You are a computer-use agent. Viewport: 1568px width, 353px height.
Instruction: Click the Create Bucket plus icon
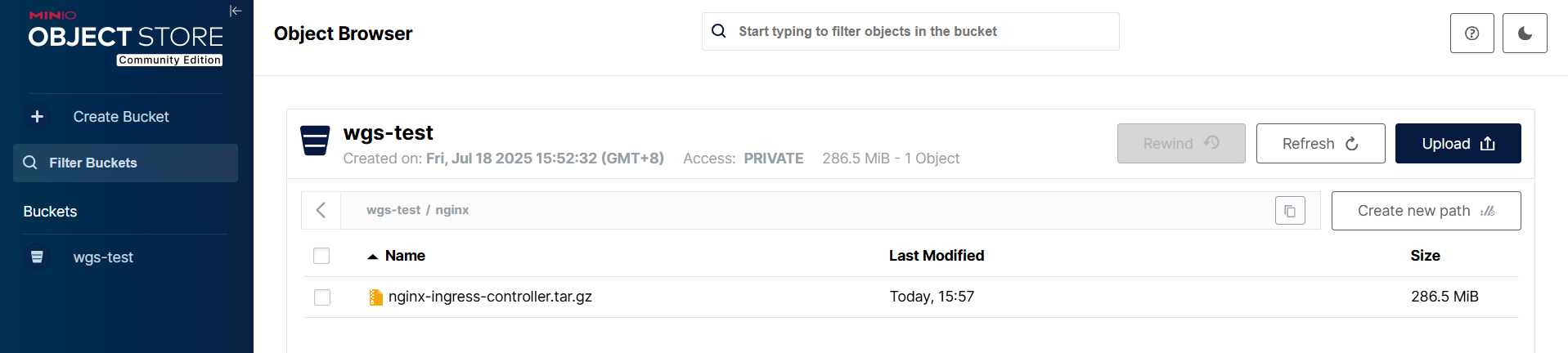pos(37,117)
